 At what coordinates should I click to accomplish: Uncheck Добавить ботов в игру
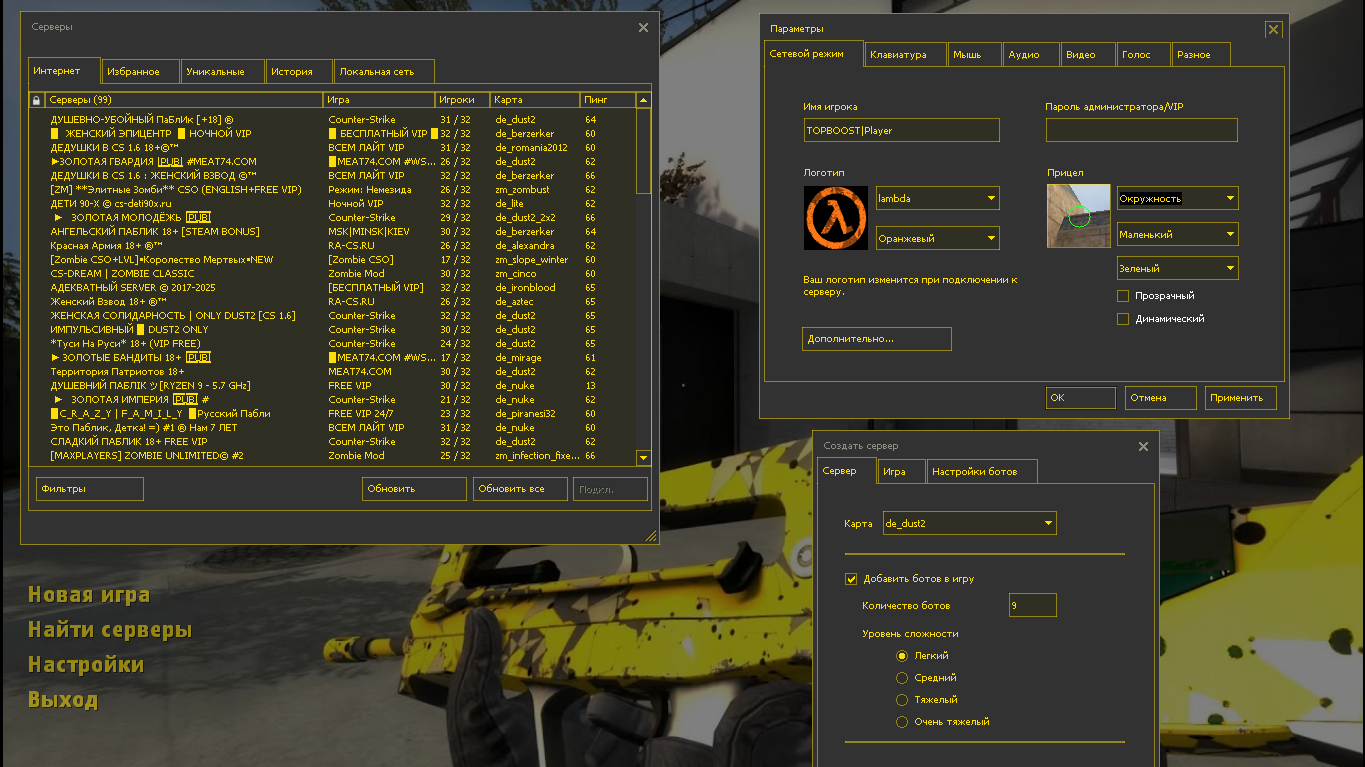point(852,579)
